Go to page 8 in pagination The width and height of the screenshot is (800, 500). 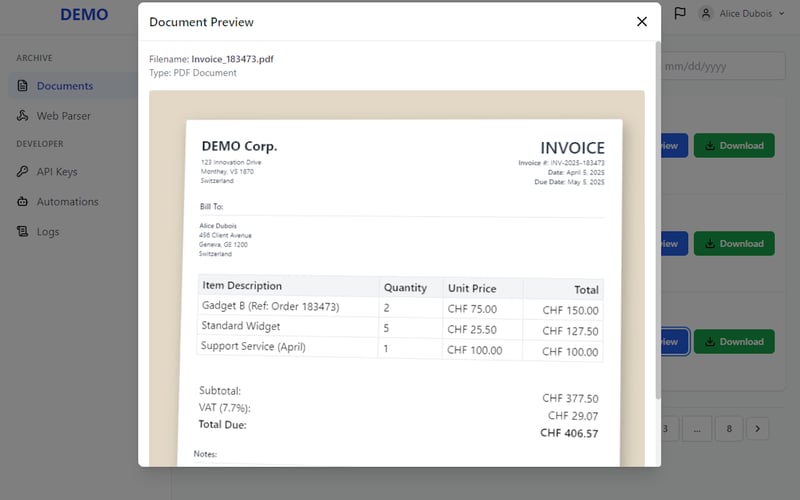click(x=729, y=429)
